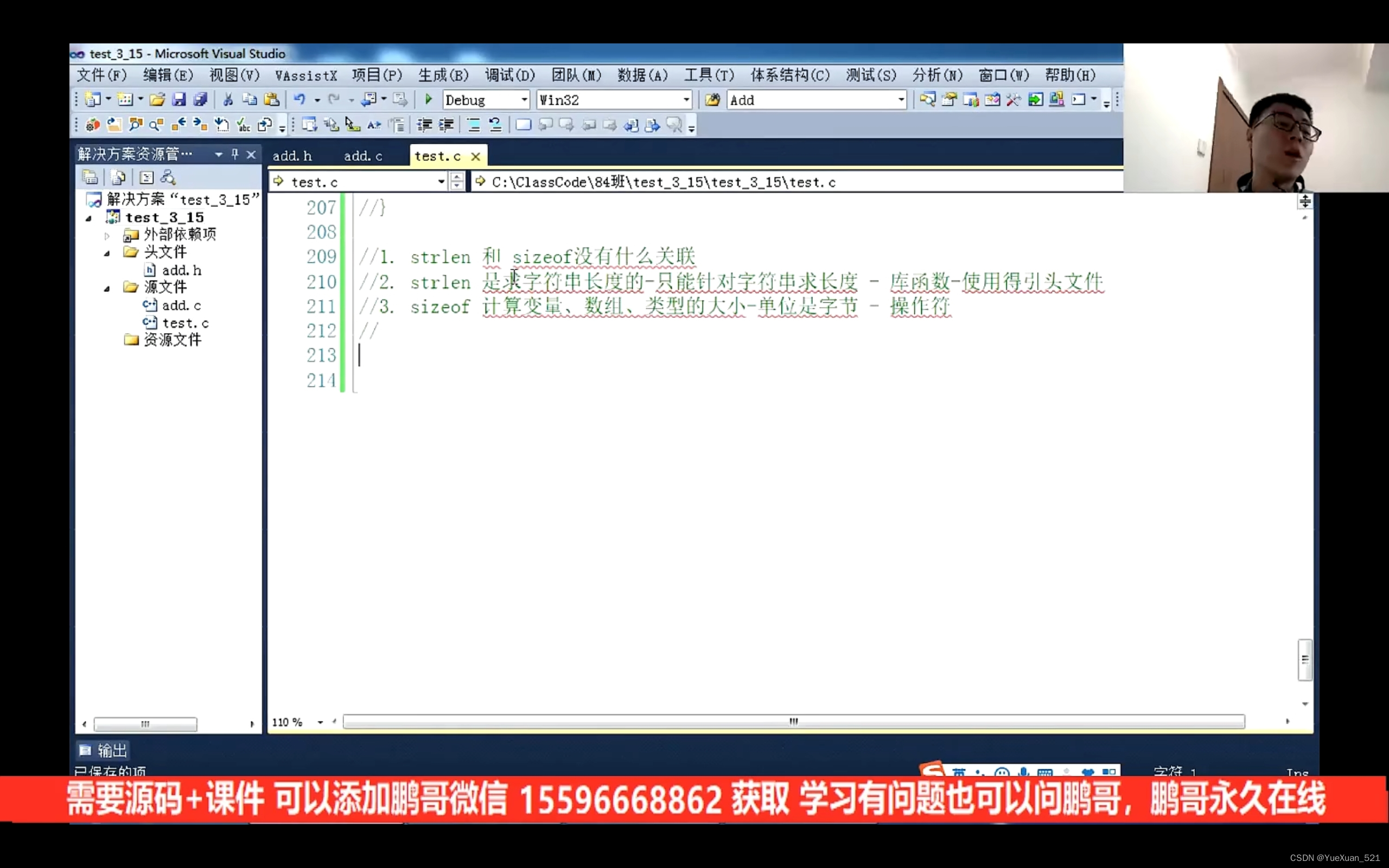Select add.h in the Solution Explorer tree
1389x868 pixels.
182,270
